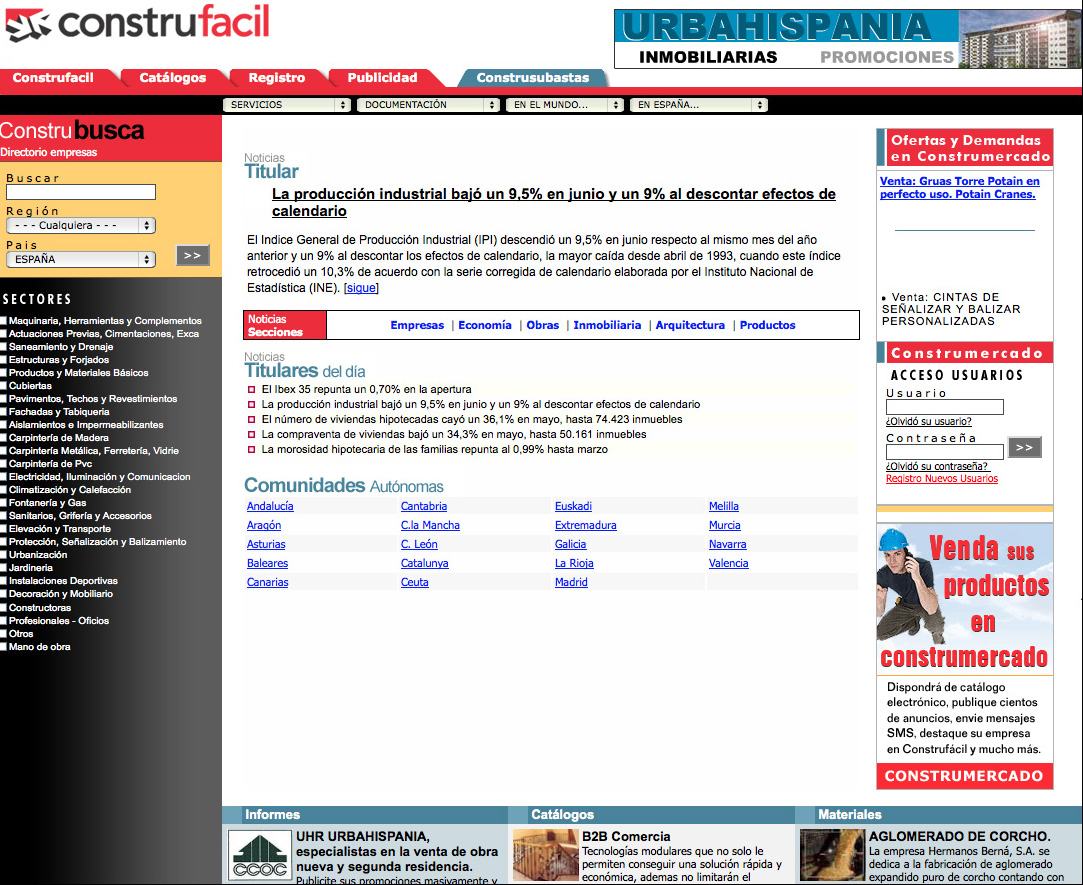Go to Economía news section
1083x885 pixels.
[x=485, y=325]
